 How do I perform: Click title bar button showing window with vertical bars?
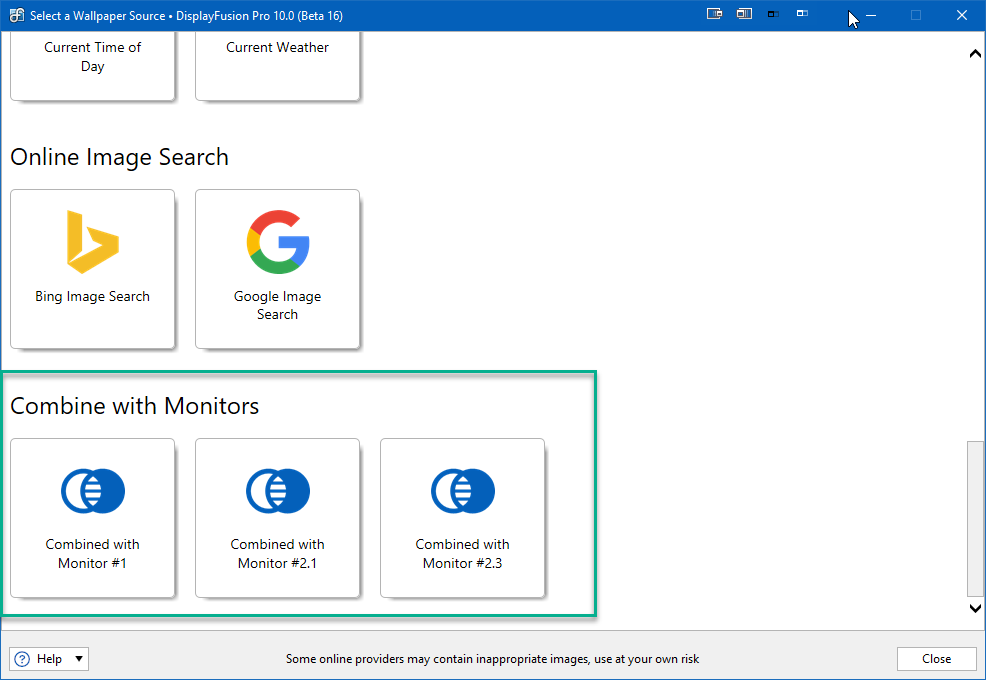744,14
